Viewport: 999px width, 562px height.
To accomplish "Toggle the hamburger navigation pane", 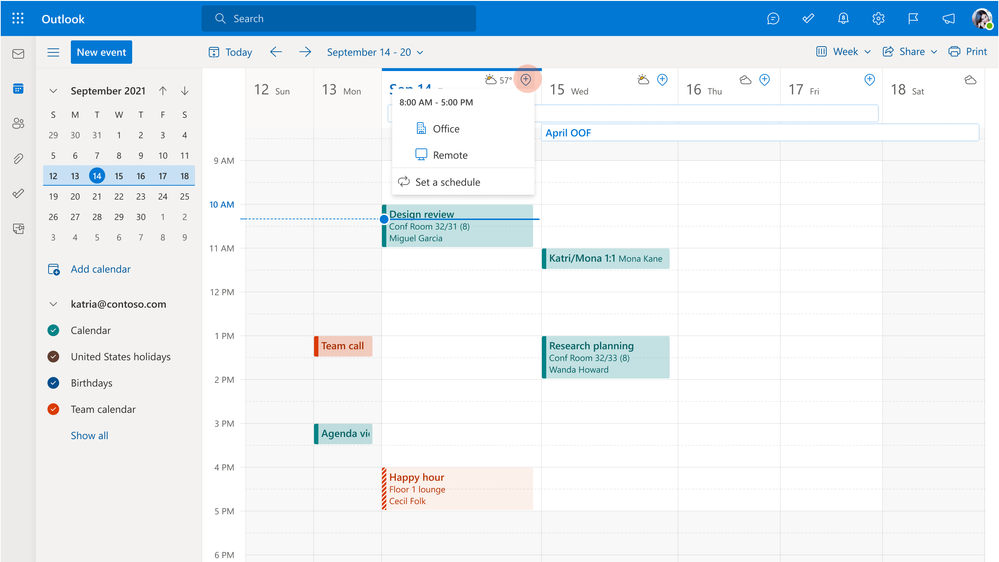I will 54,52.
